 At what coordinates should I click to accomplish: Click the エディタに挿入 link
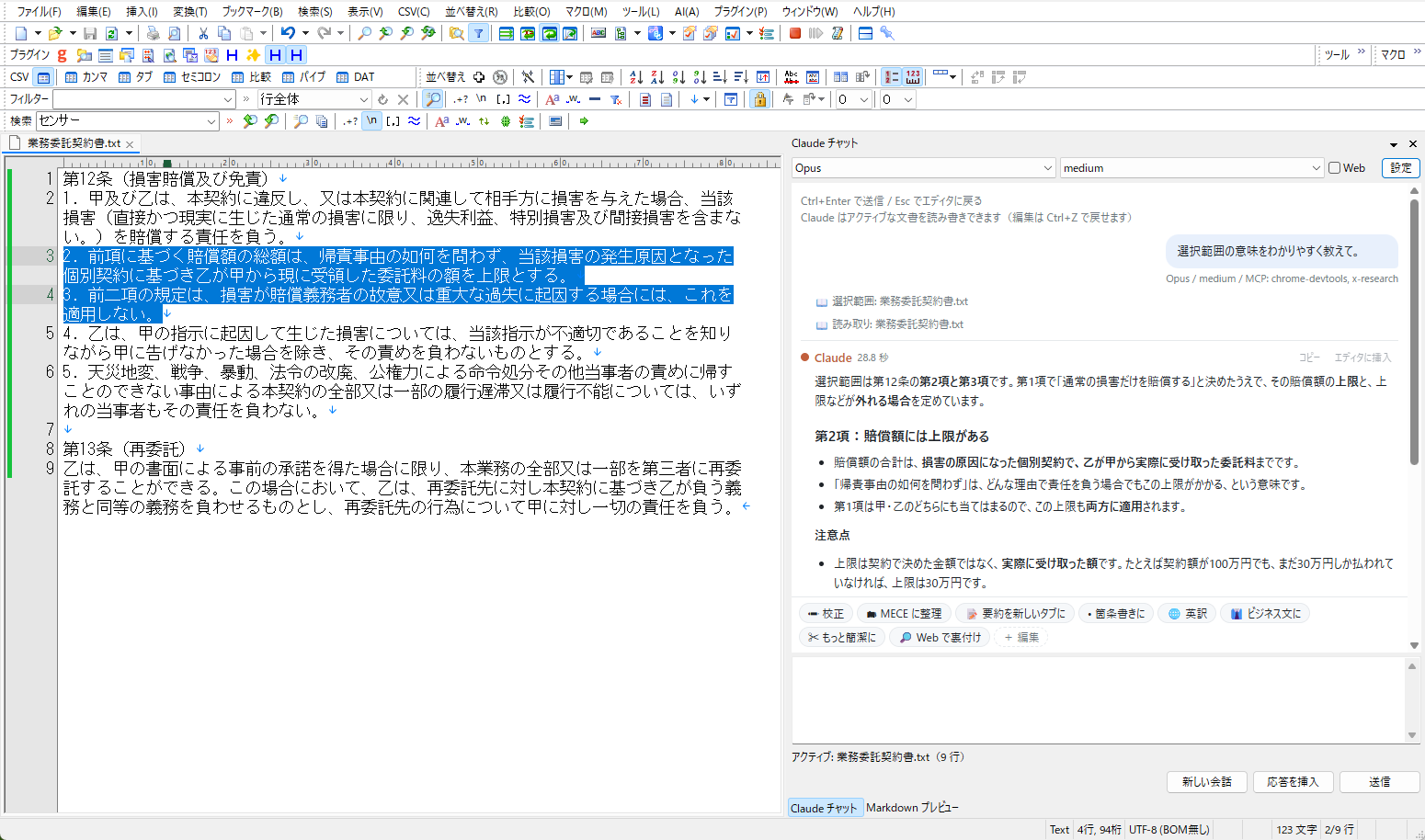click(x=1362, y=358)
